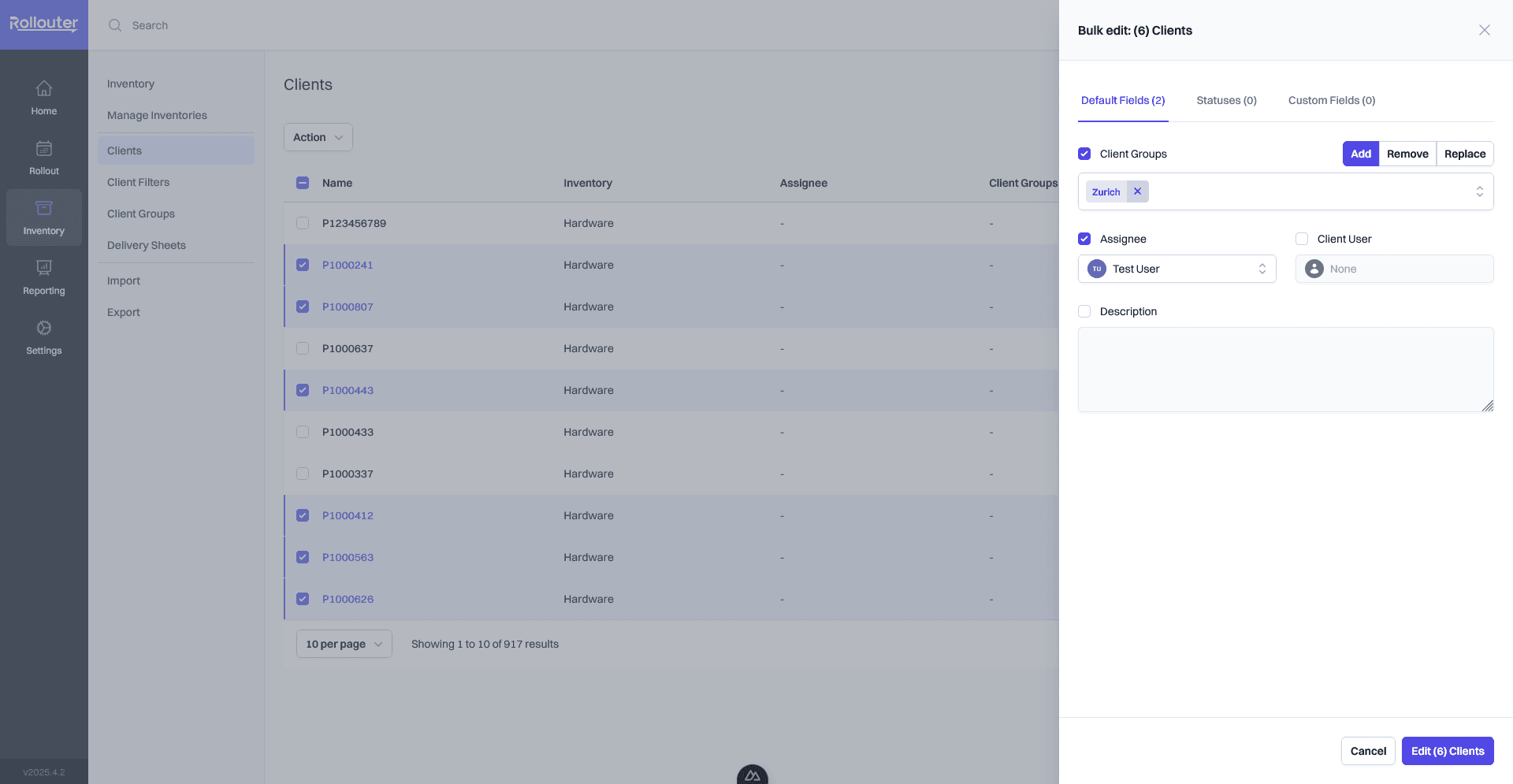The height and width of the screenshot is (784, 1513).
Task: Open the Assignee Test User dropdown
Action: [x=1177, y=269]
